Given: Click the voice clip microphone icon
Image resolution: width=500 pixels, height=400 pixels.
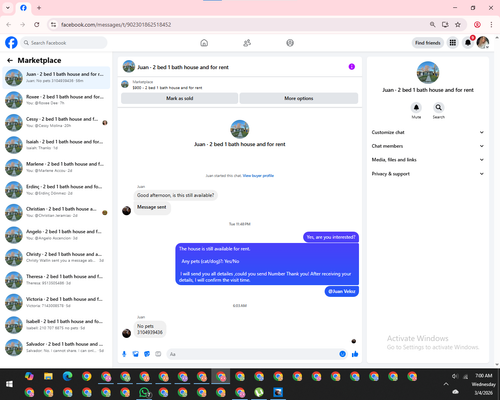Looking at the screenshot, I should click(124, 354).
